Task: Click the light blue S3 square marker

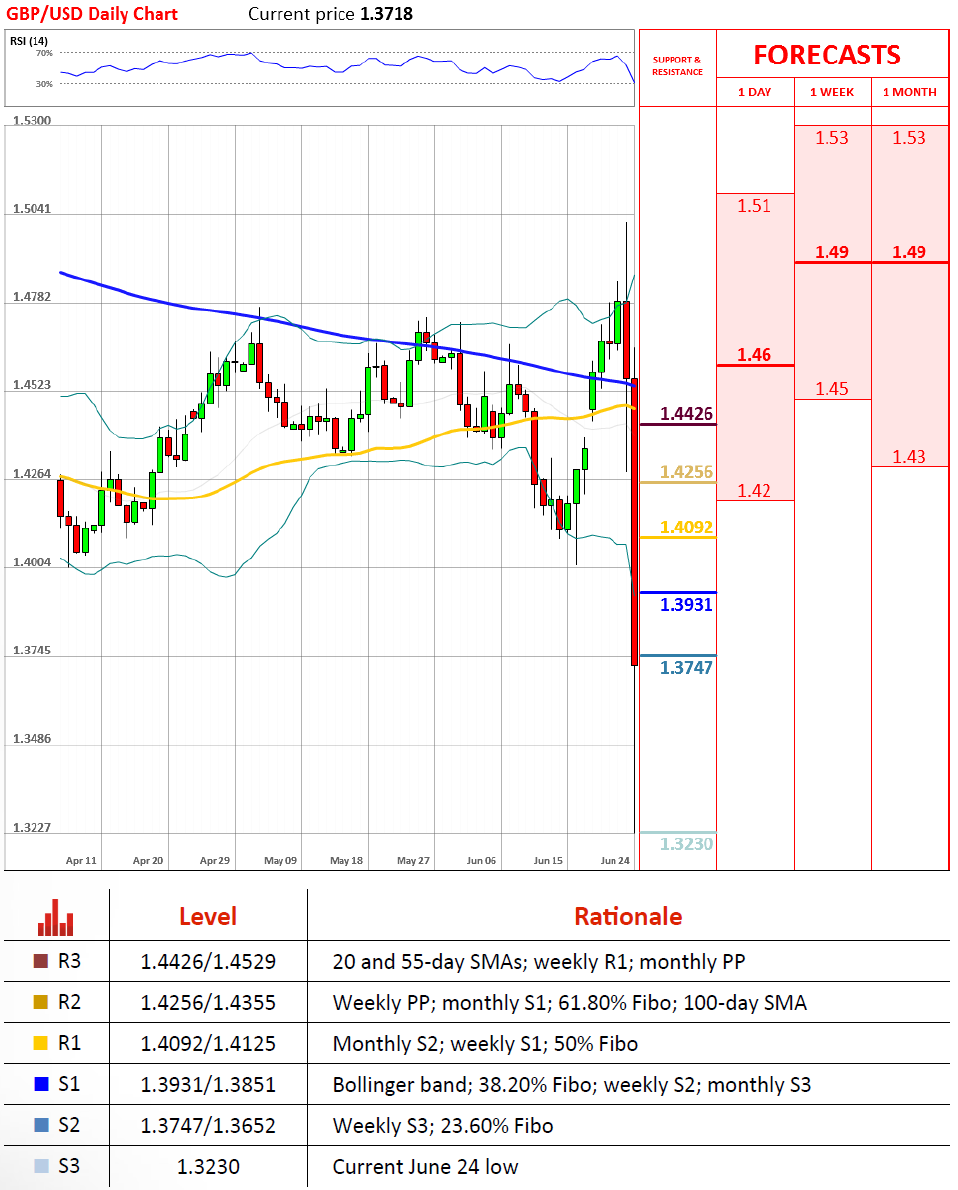Action: tap(40, 1166)
